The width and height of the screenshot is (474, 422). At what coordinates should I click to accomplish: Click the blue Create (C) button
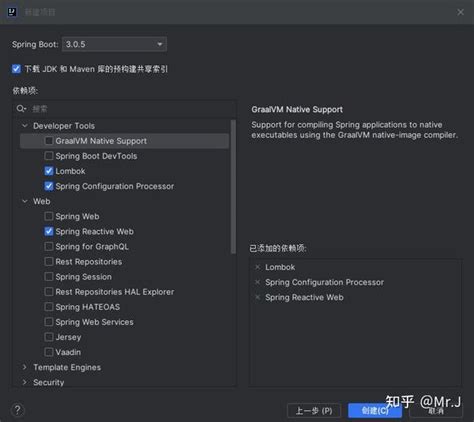375,411
